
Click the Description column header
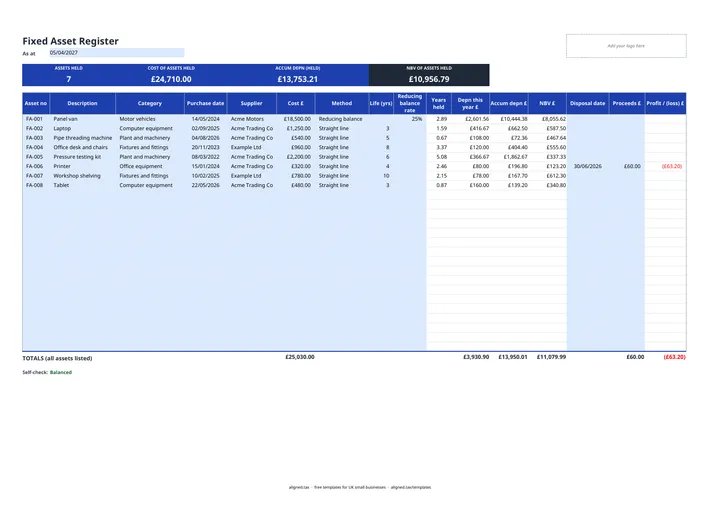tap(83, 103)
